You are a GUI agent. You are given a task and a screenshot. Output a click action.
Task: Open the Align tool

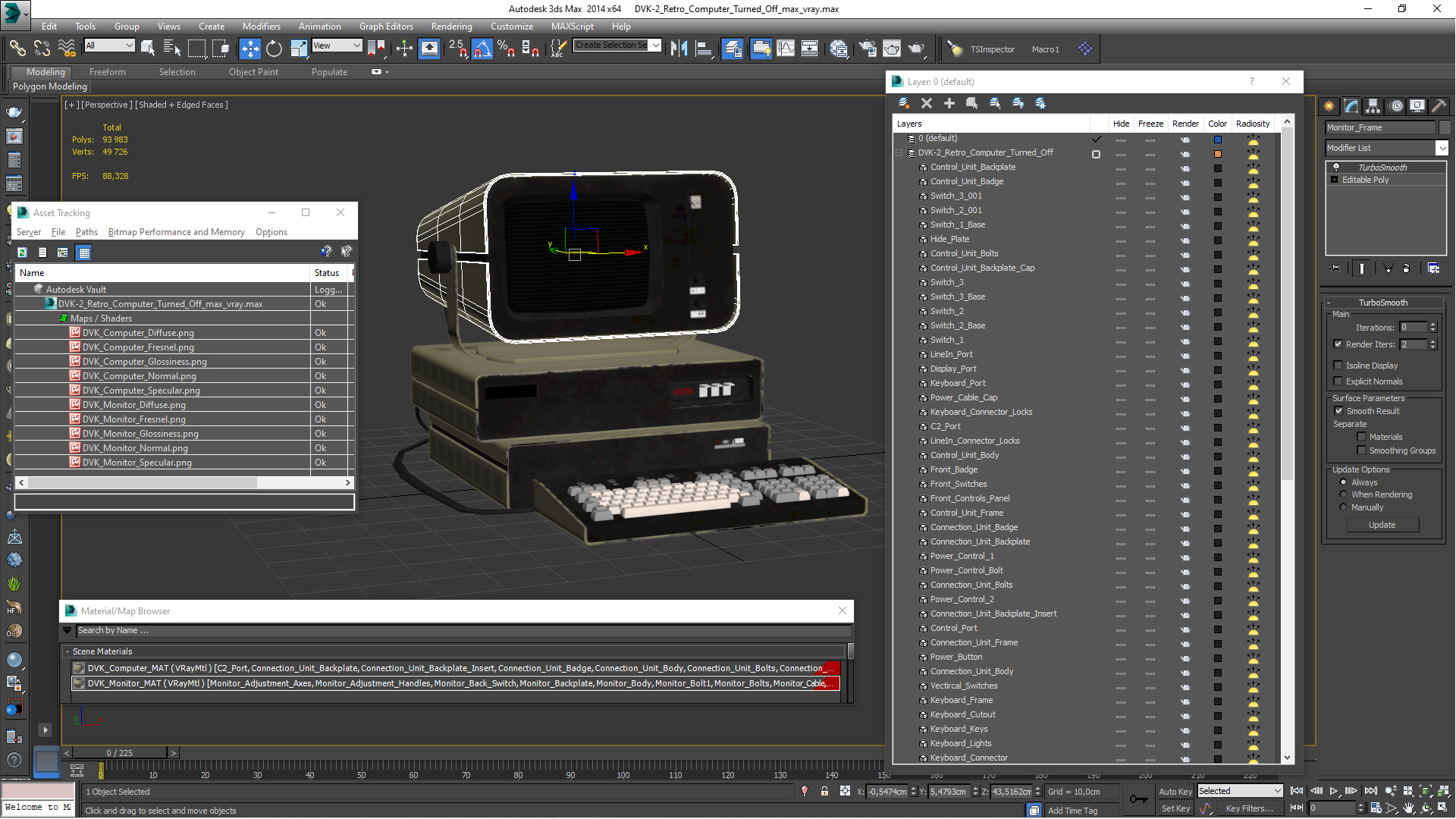[x=704, y=49]
